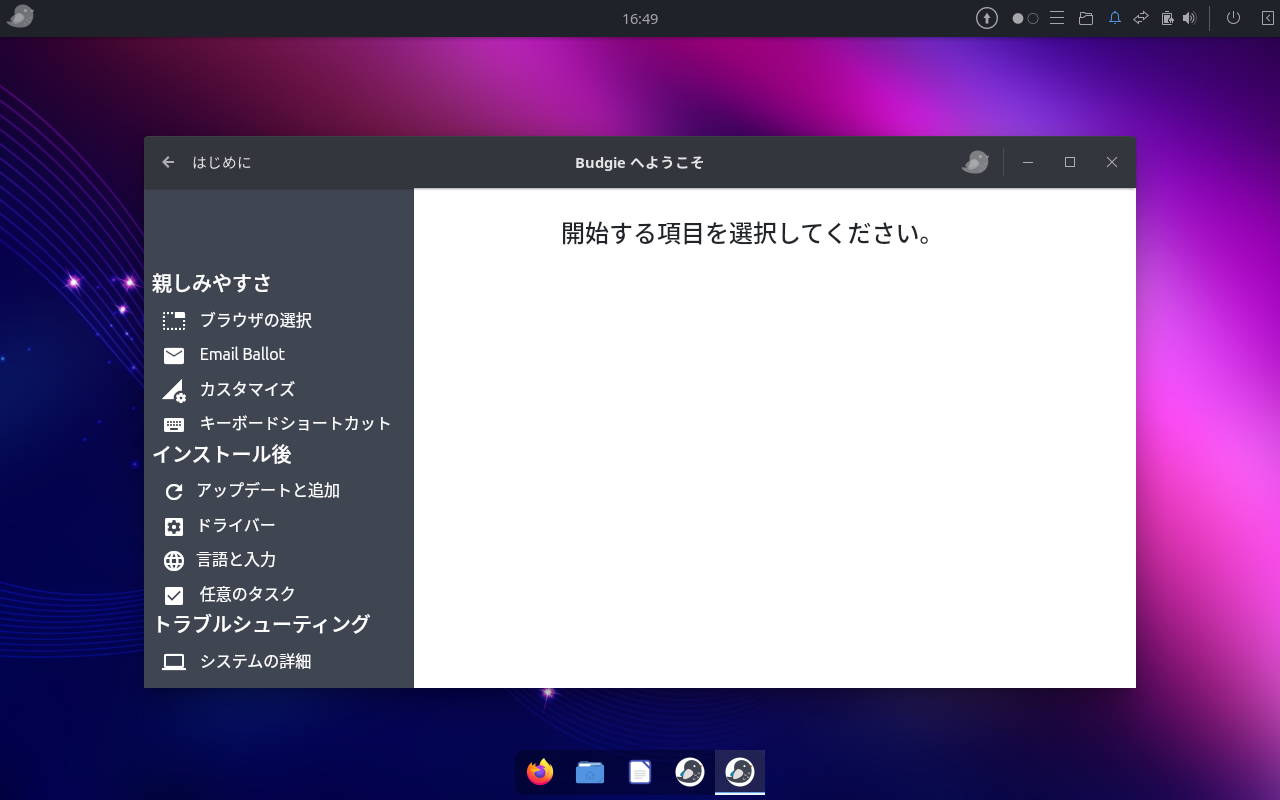The width and height of the screenshot is (1280, 800).
Task: Click the notification bell in the tray
Action: [x=1114, y=17]
